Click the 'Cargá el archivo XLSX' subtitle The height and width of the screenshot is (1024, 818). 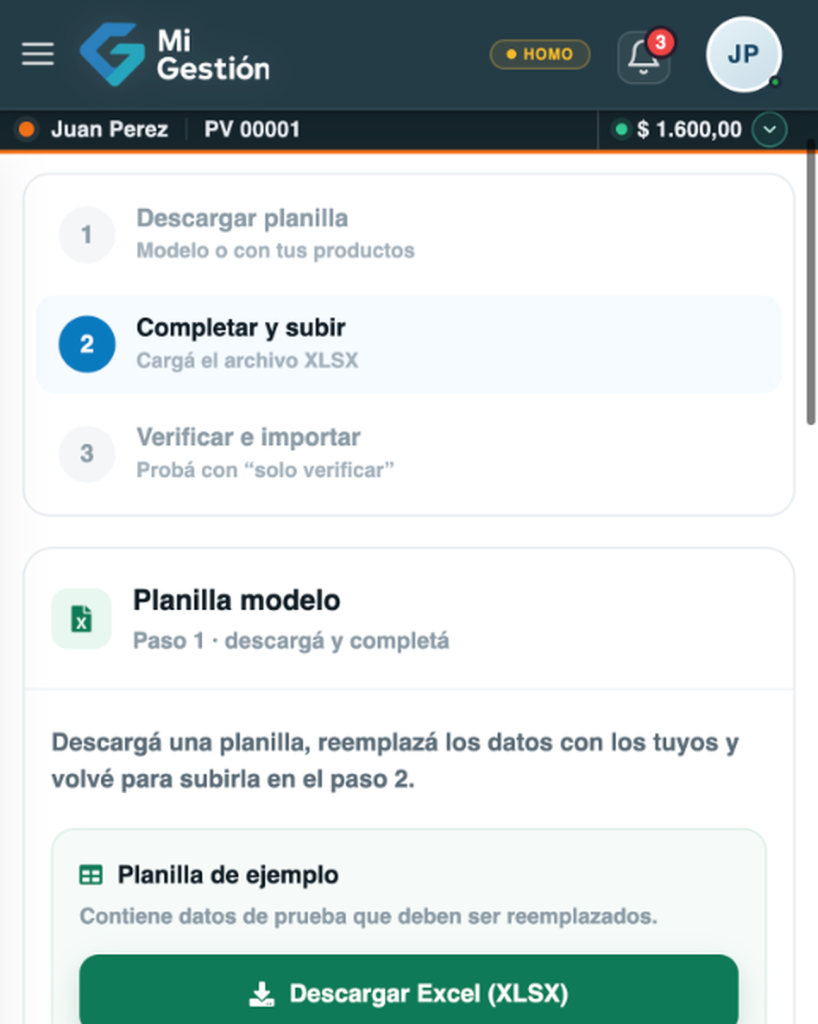pos(247,360)
